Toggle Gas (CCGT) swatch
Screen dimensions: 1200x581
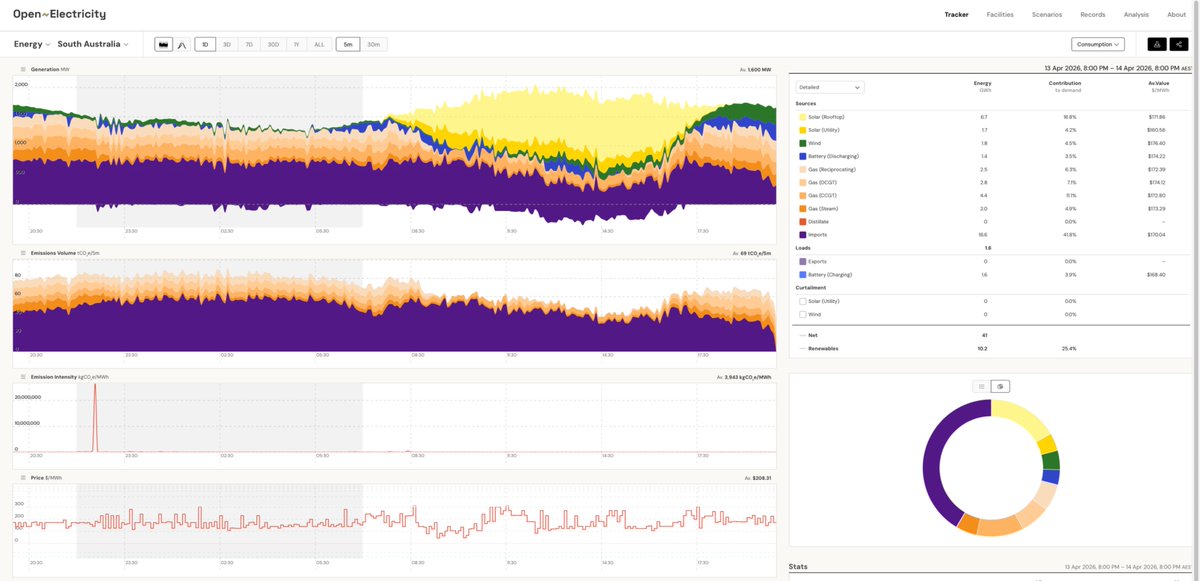(x=802, y=195)
